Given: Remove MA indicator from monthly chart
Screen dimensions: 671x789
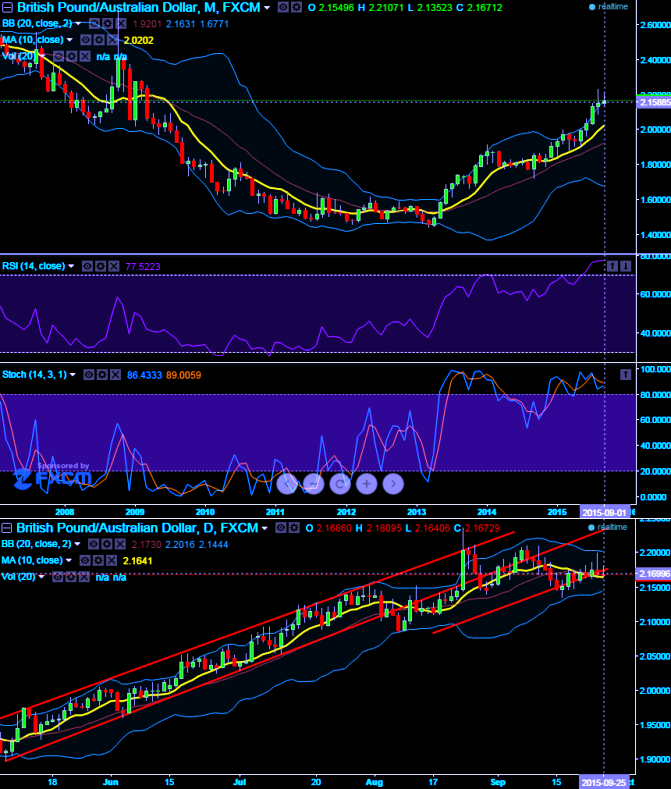Looking at the screenshot, I should coord(112,40).
